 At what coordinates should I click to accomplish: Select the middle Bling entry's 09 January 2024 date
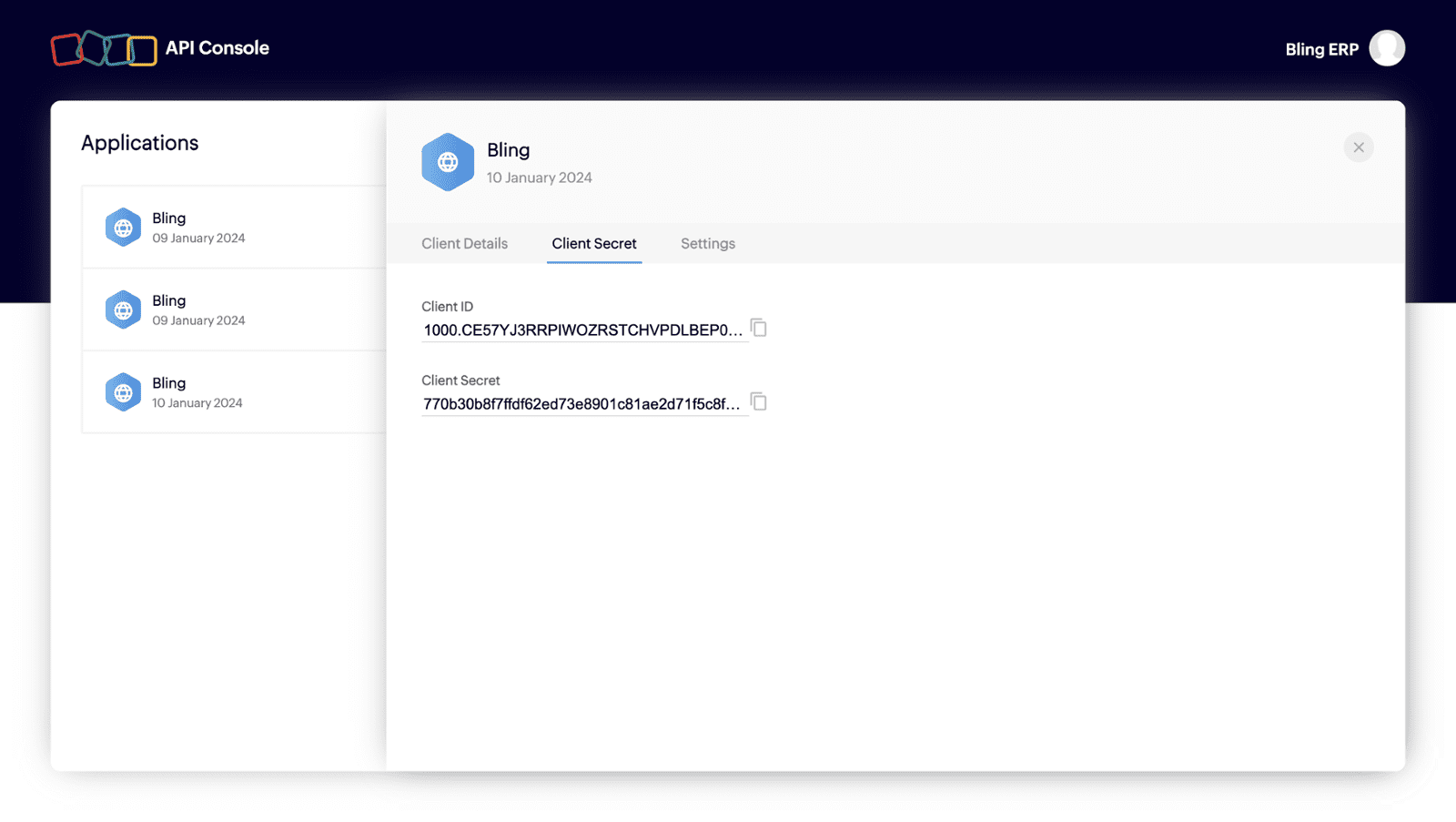point(198,320)
